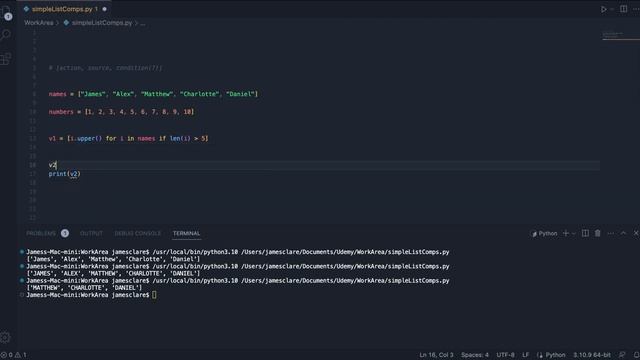The width and height of the screenshot is (640, 360).
Task: Click the unsaved dot on simpleListComps.py tab
Action: coord(105,9)
